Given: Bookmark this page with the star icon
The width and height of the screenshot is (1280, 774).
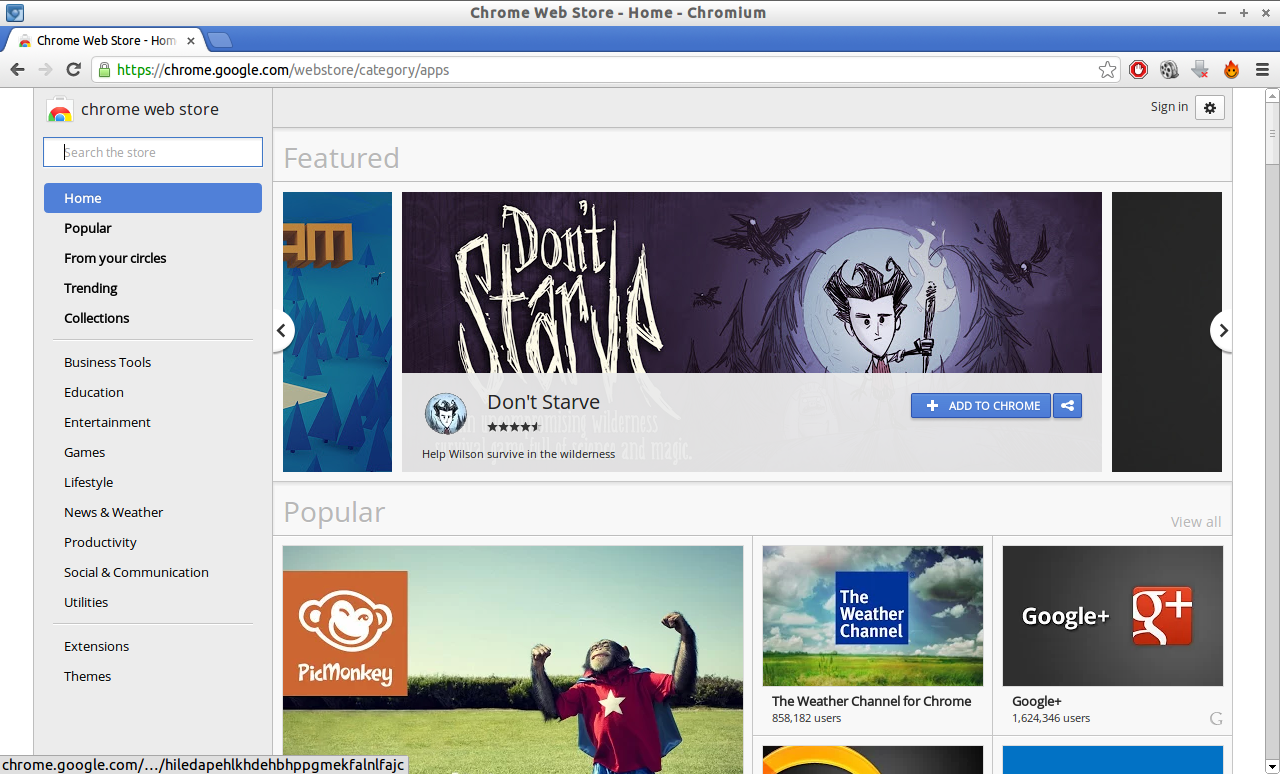Looking at the screenshot, I should pyautogui.click(x=1107, y=70).
